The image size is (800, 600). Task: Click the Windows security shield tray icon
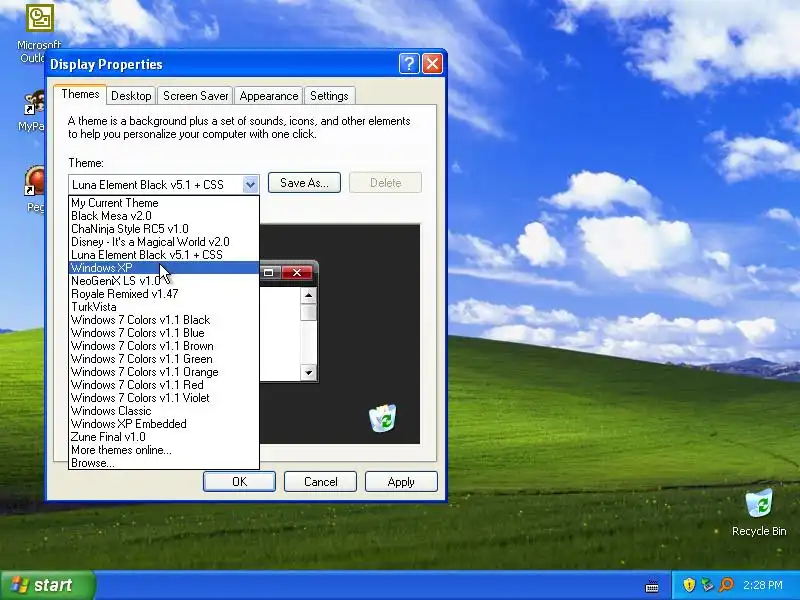click(x=689, y=585)
